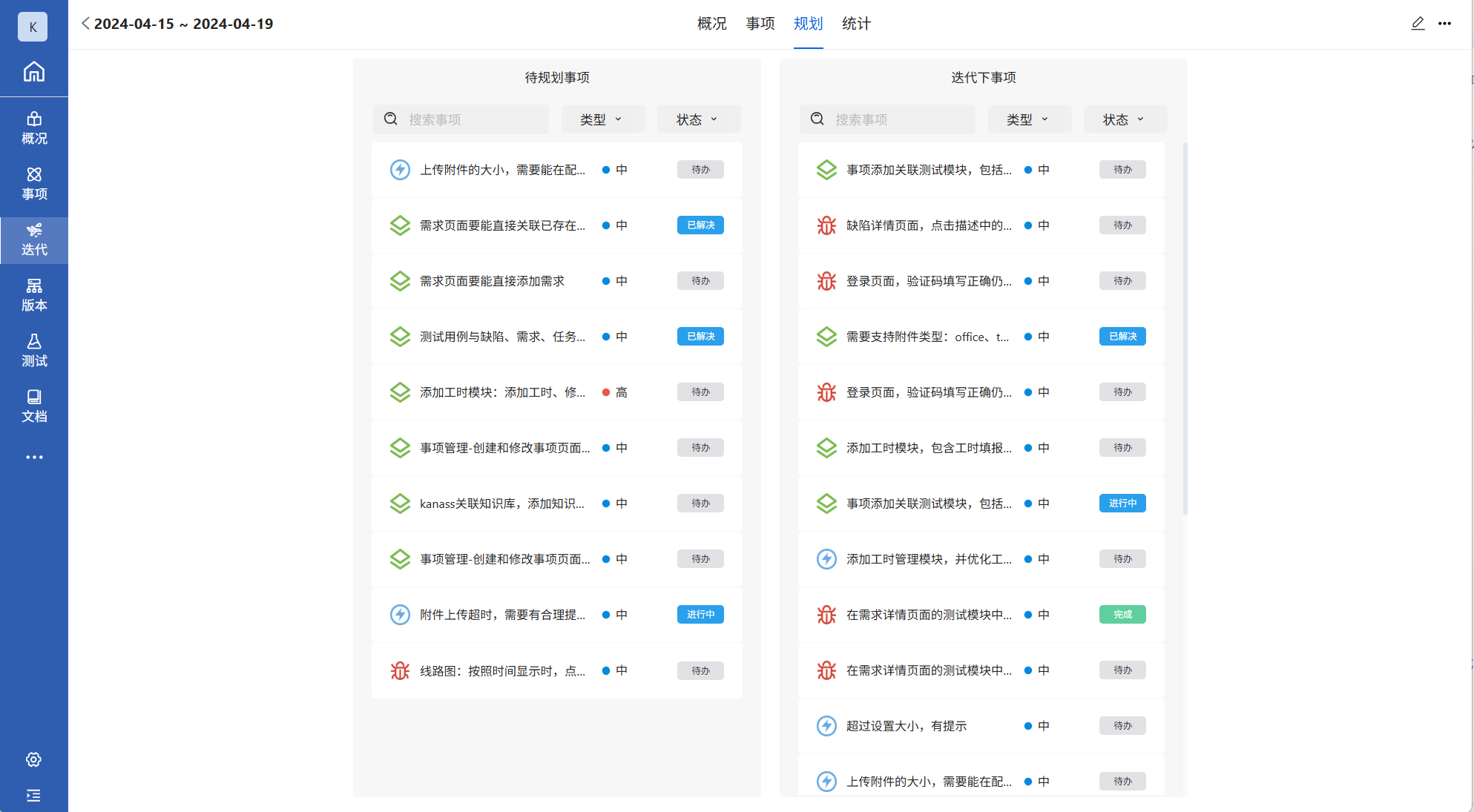Open 事项 section in left sidebar
This screenshot has height=812, width=1474.
pos(34,184)
